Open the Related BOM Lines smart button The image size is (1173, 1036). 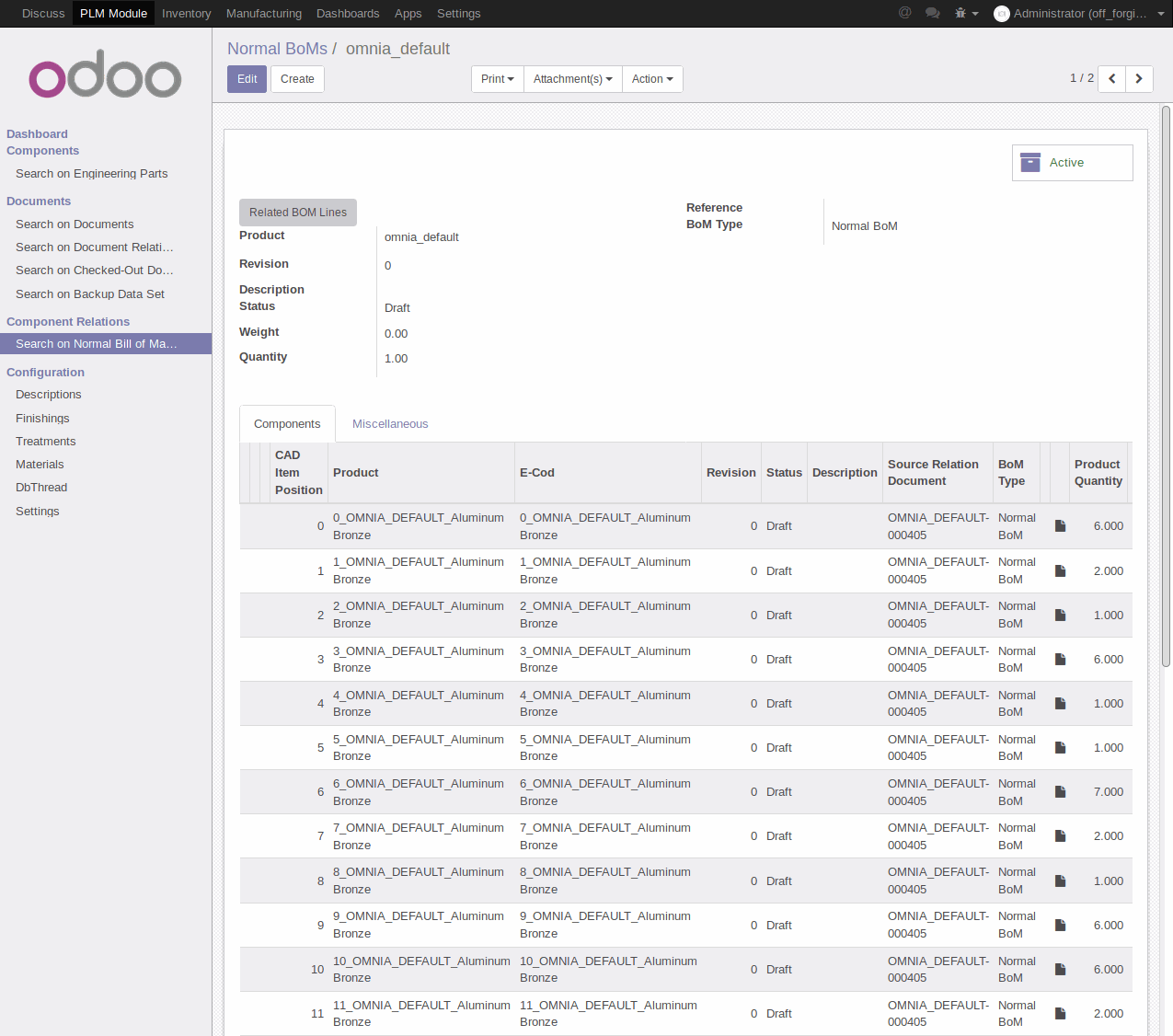click(297, 212)
